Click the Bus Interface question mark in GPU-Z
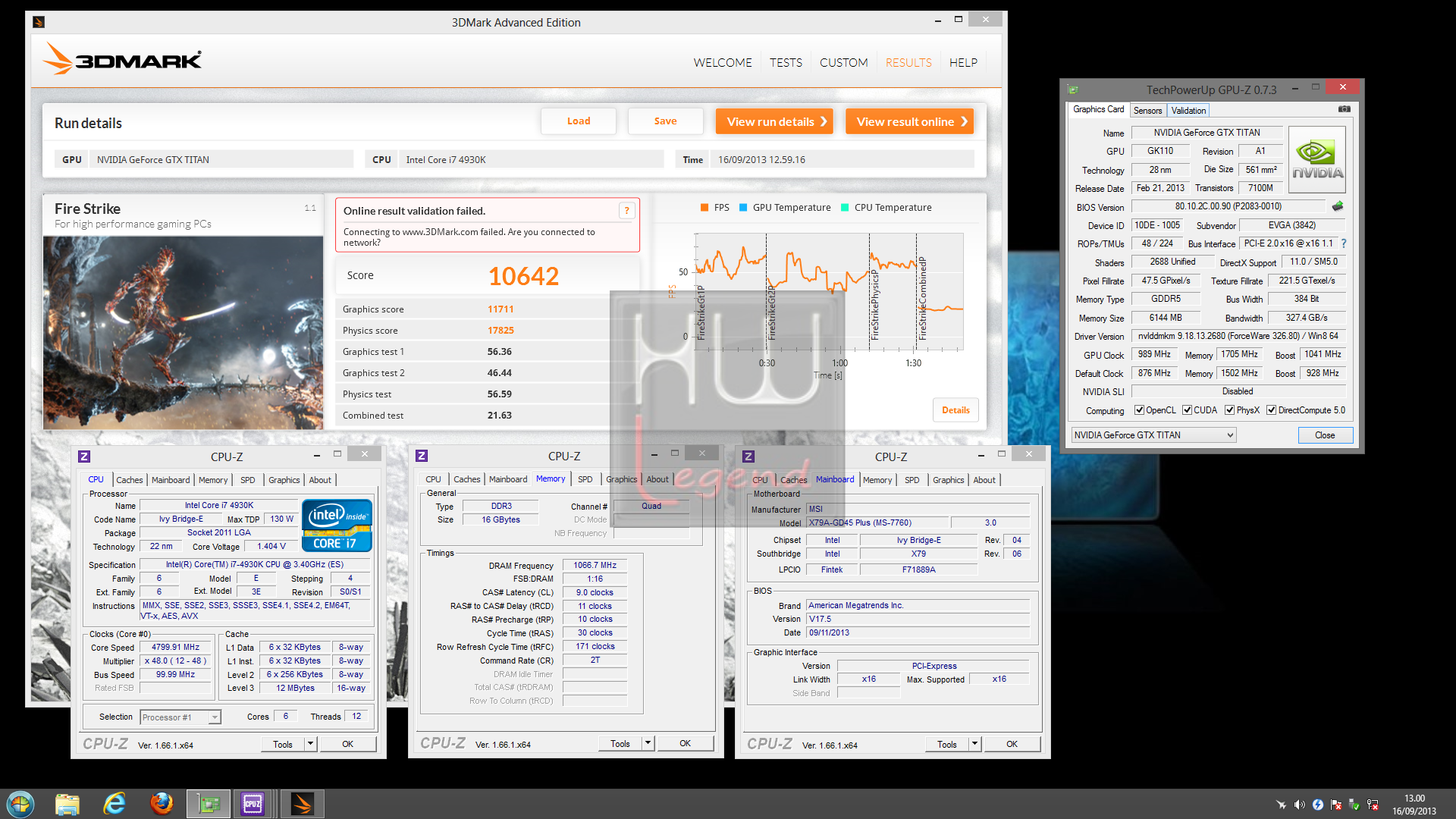1456x819 pixels. (1344, 243)
